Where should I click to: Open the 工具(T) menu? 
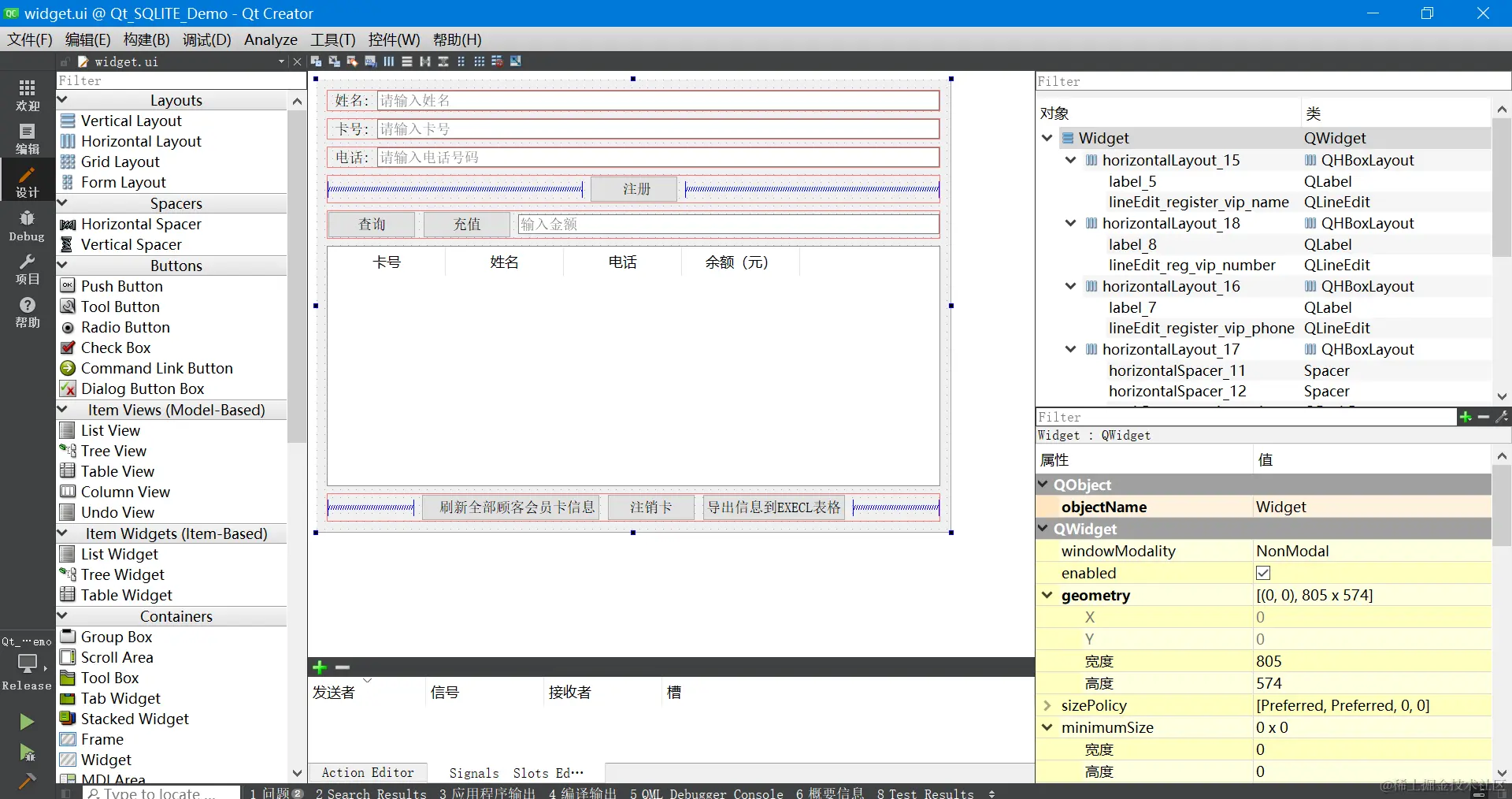(x=332, y=39)
